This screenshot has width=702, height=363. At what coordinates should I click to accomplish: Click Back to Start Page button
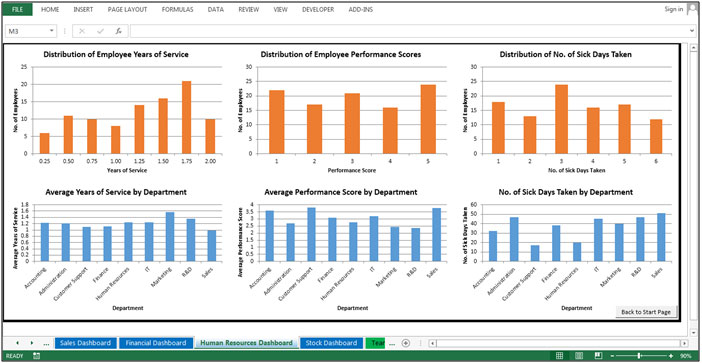click(x=646, y=312)
